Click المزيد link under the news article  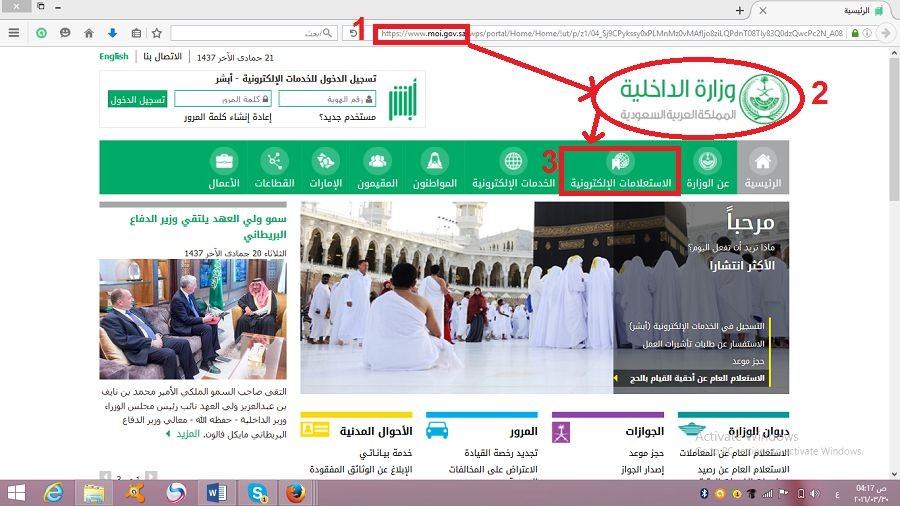point(187,434)
